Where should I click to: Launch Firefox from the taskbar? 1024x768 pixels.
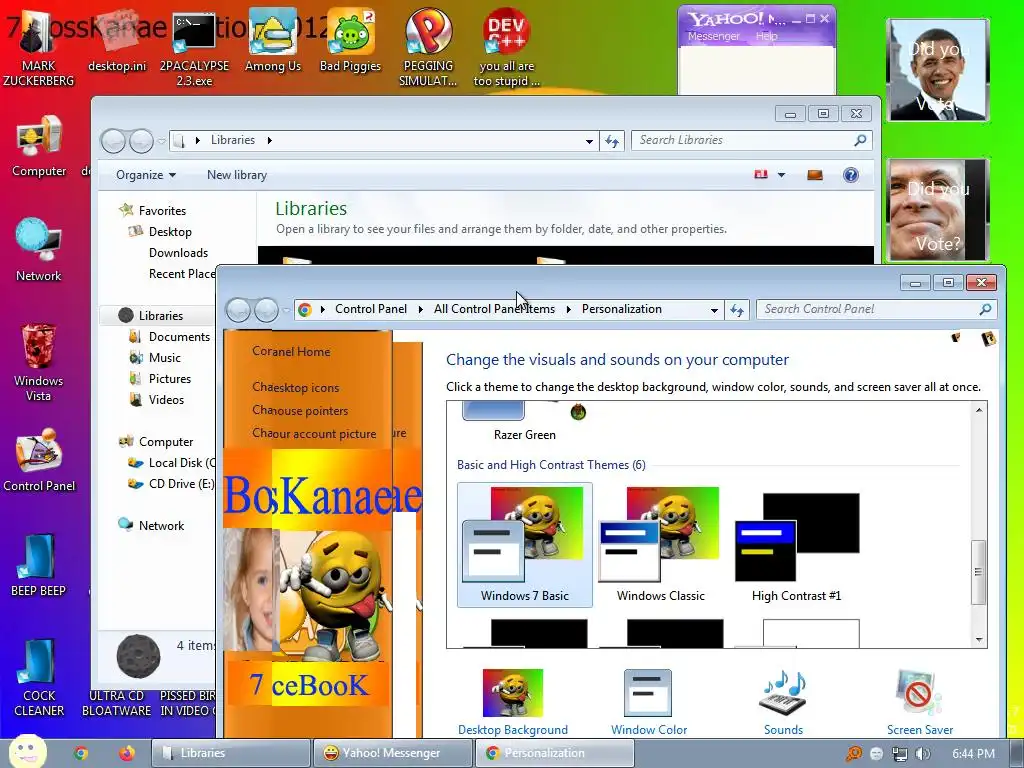pos(126,753)
